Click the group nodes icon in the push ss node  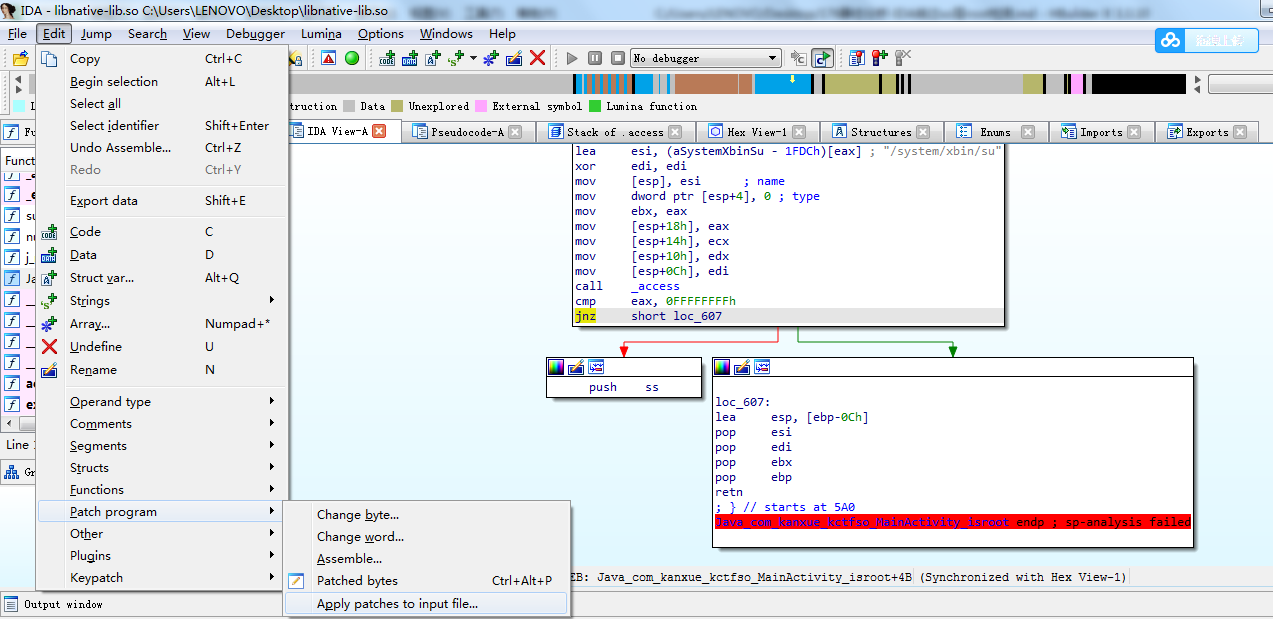coord(596,367)
